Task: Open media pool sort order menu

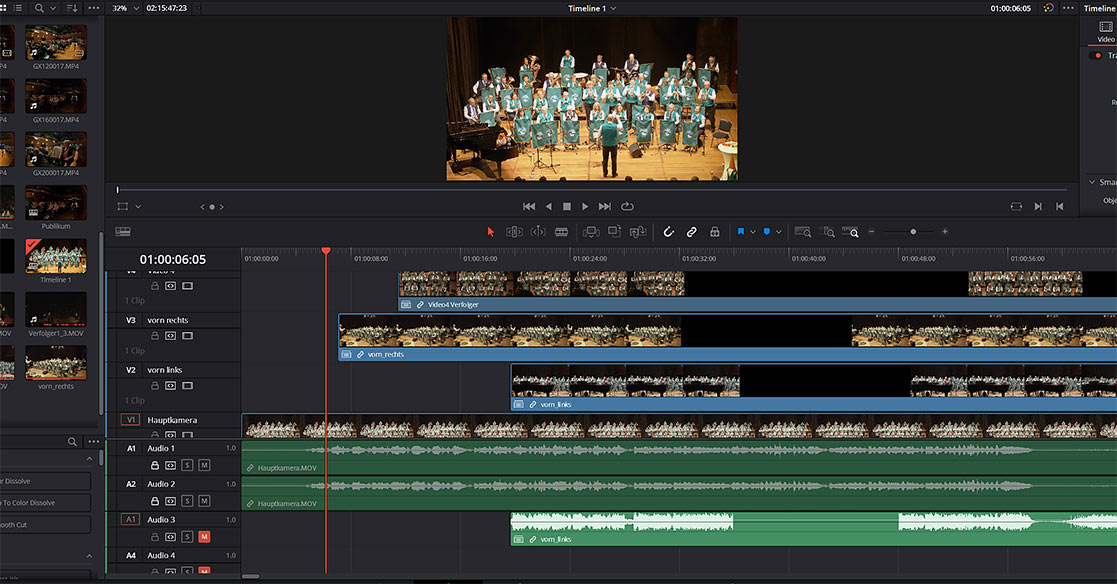Action: coord(72,8)
